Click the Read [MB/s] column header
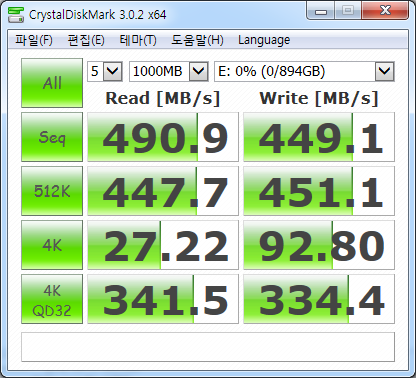This screenshot has height=378, width=416. 163,98
